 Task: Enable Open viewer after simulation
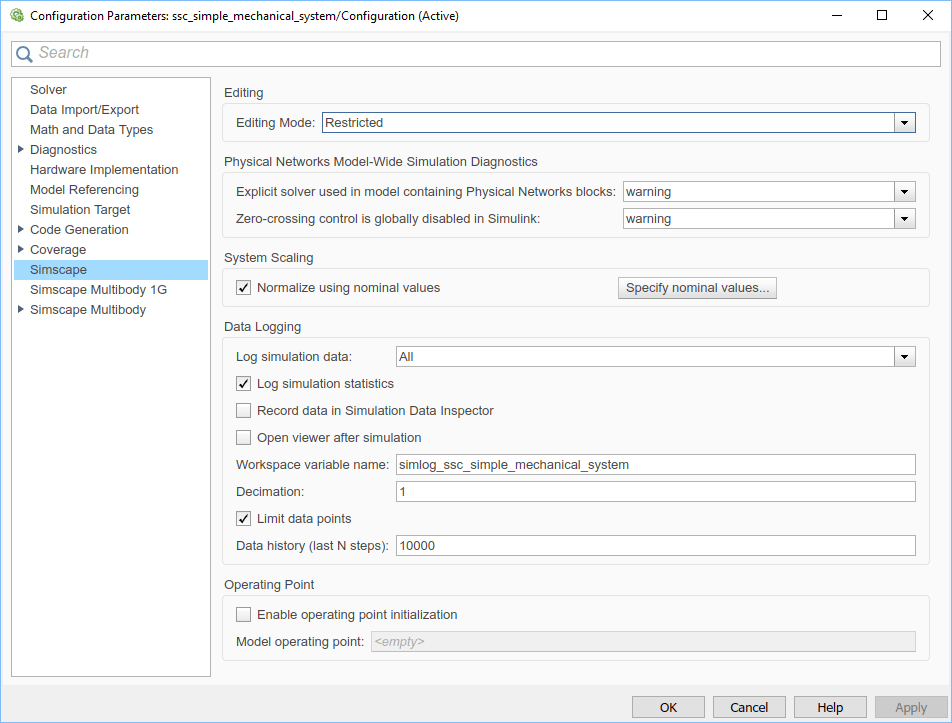[x=243, y=438]
